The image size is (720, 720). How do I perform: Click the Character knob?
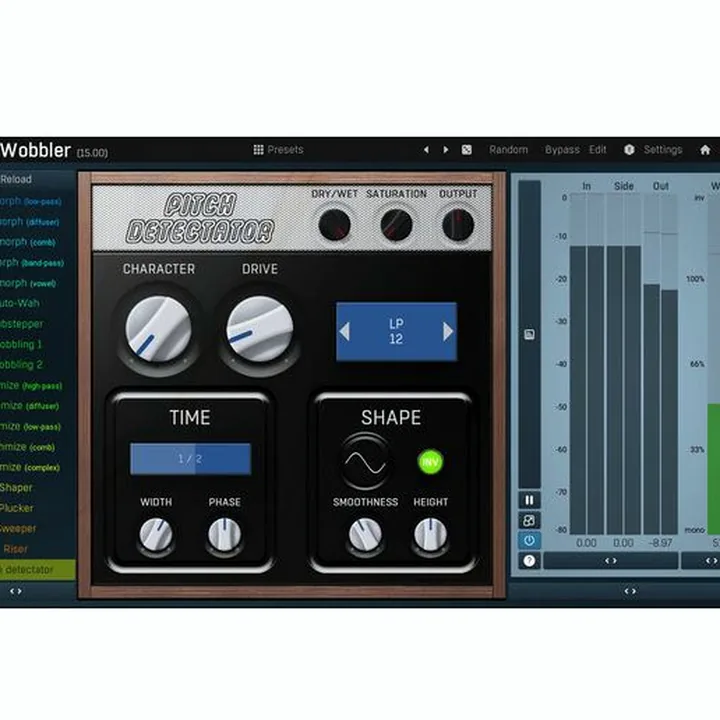pos(158,329)
